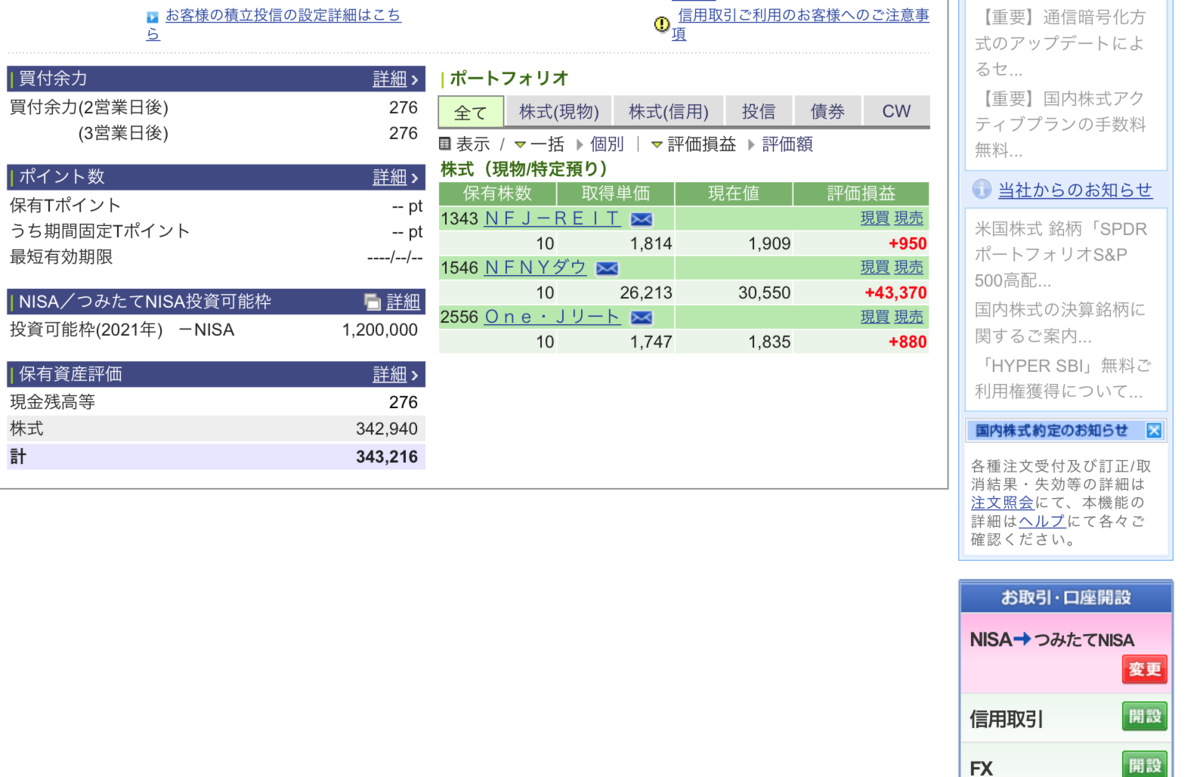Click 現売 for NFNYダウ
The image size is (1200, 777).
[909, 268]
